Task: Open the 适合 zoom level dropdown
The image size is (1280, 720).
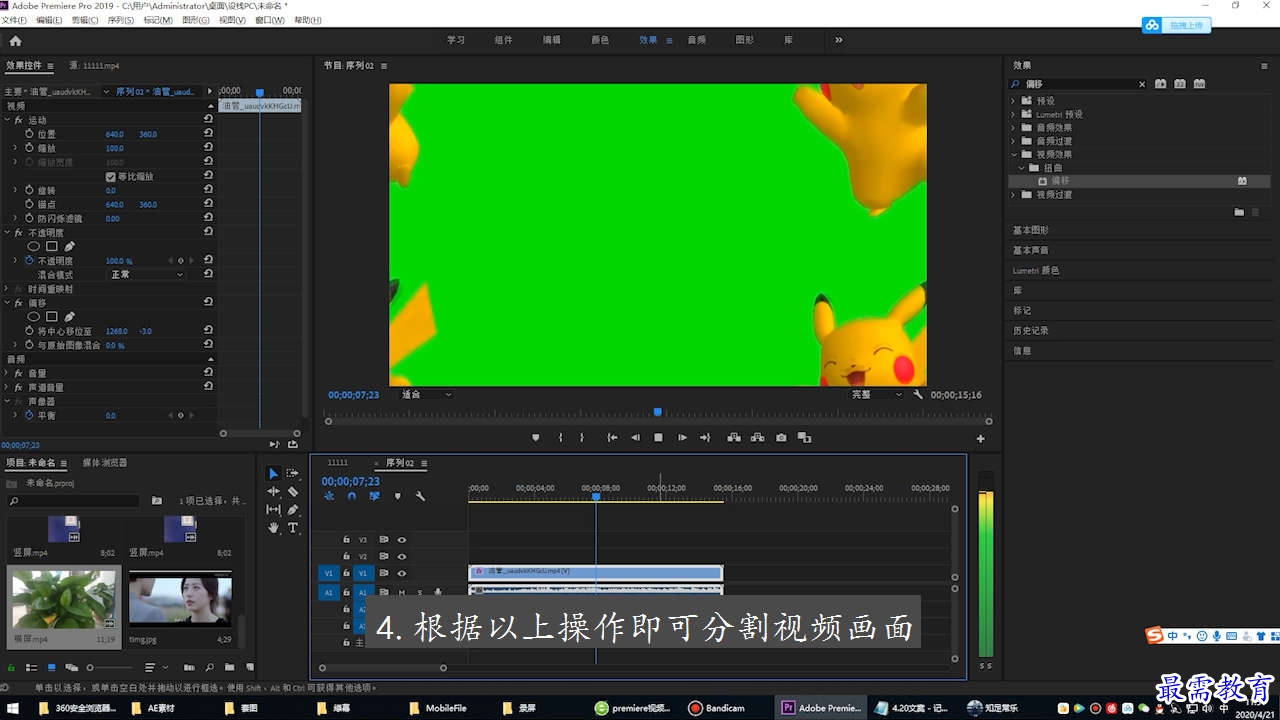Action: click(426, 395)
